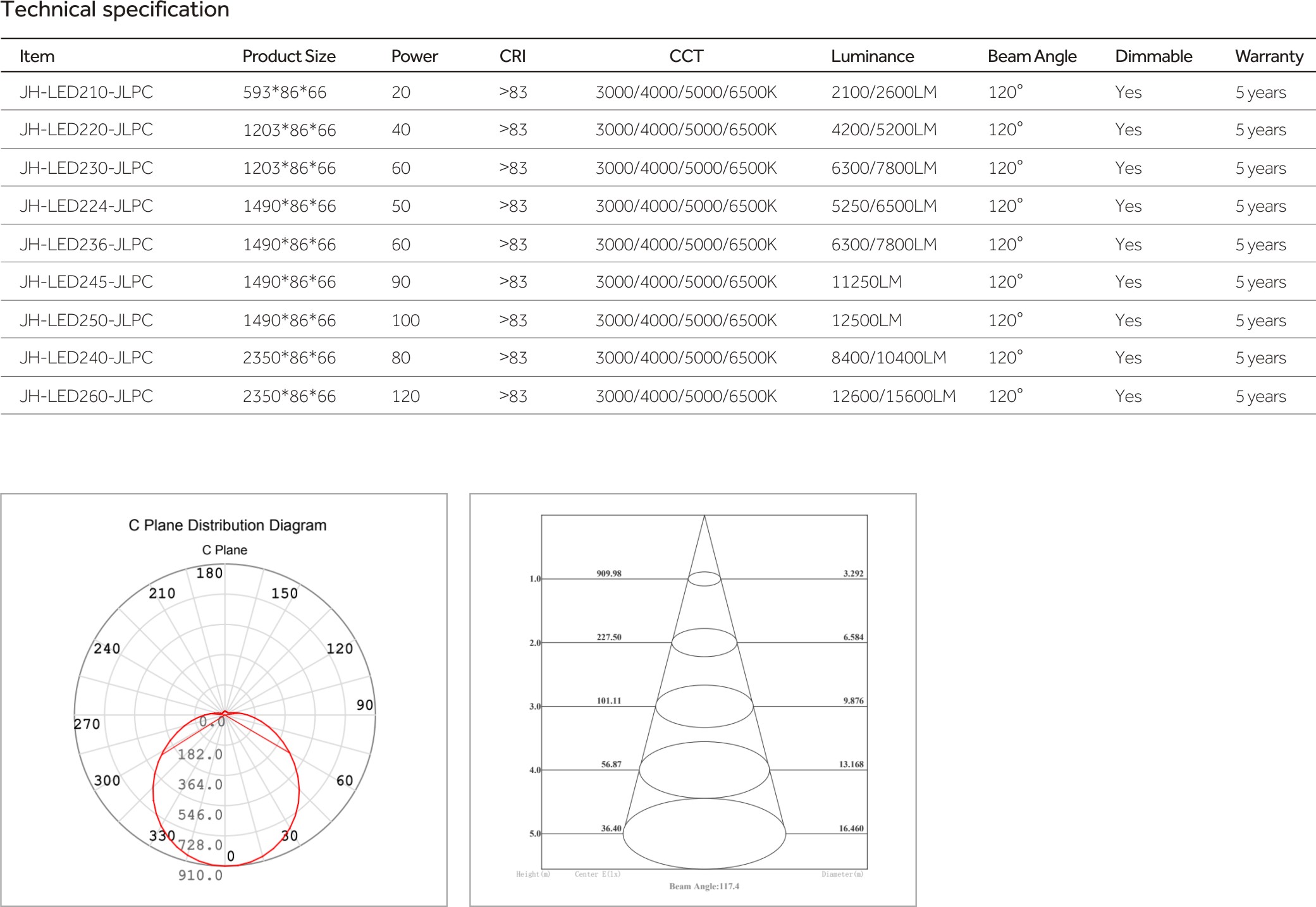Screen dimensions: 1316x907
Task: Click the 'Item' column header
Action: (x=37, y=56)
